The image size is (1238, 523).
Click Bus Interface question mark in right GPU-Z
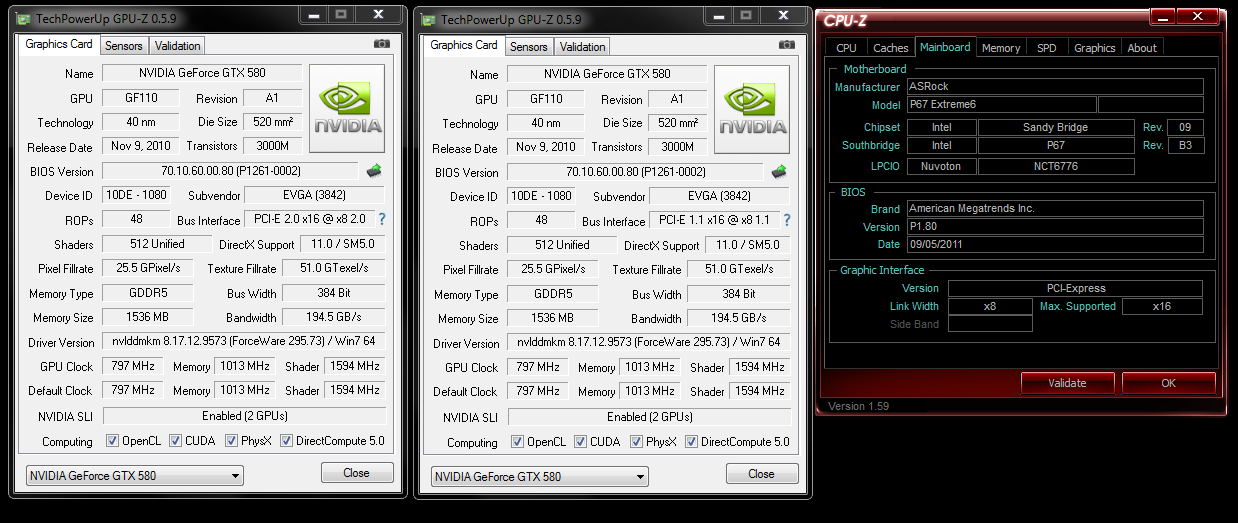[787, 220]
